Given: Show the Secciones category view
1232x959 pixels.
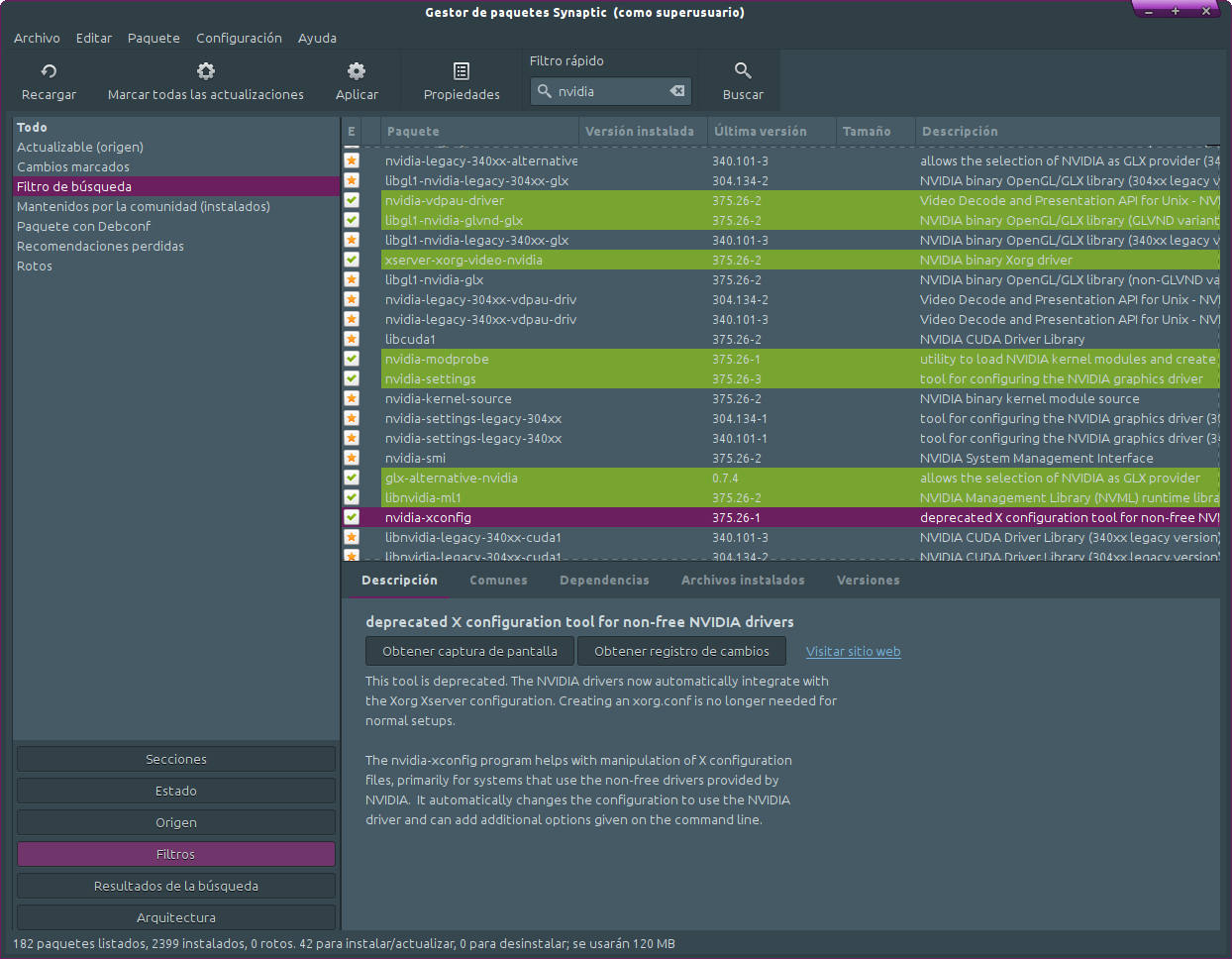Looking at the screenshot, I should point(176,759).
